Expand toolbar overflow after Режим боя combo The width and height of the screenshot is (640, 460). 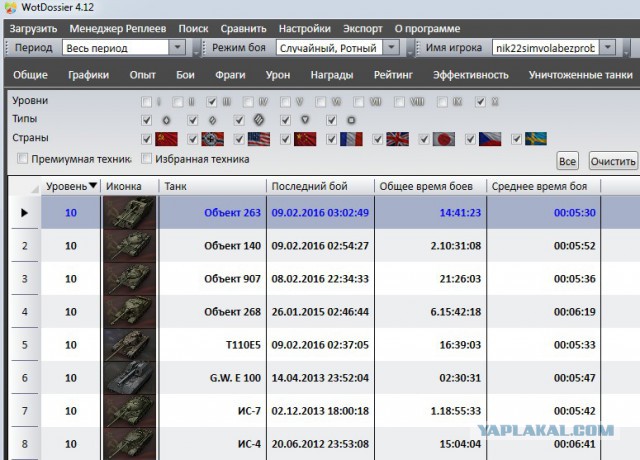pos(410,49)
